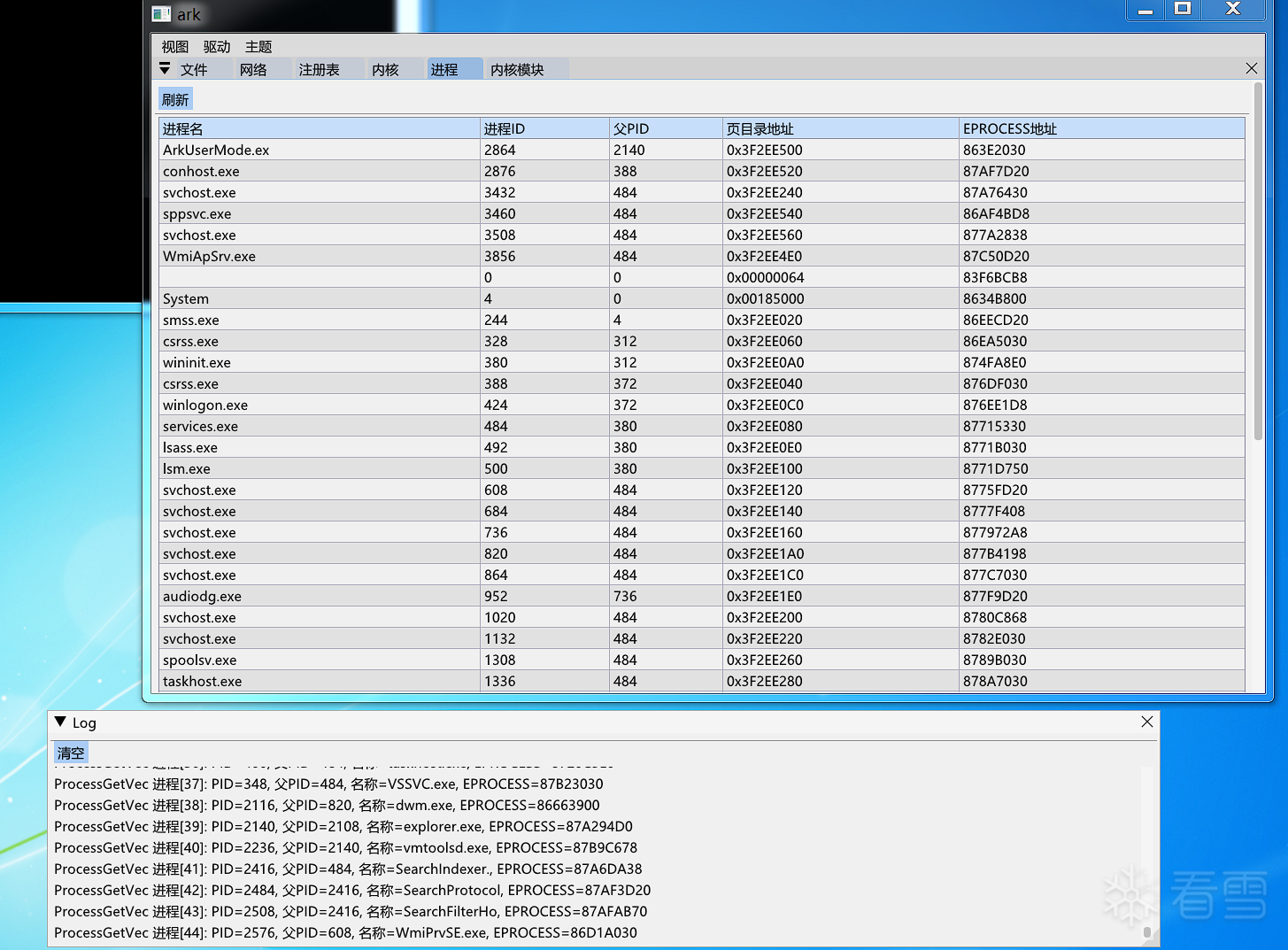Click the page directory address 0x00000064
This screenshot has width=1288, height=950.
(766, 277)
